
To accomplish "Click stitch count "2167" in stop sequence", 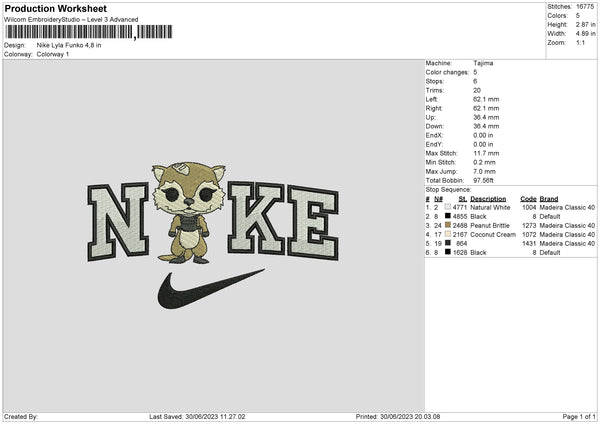I will 460,235.
